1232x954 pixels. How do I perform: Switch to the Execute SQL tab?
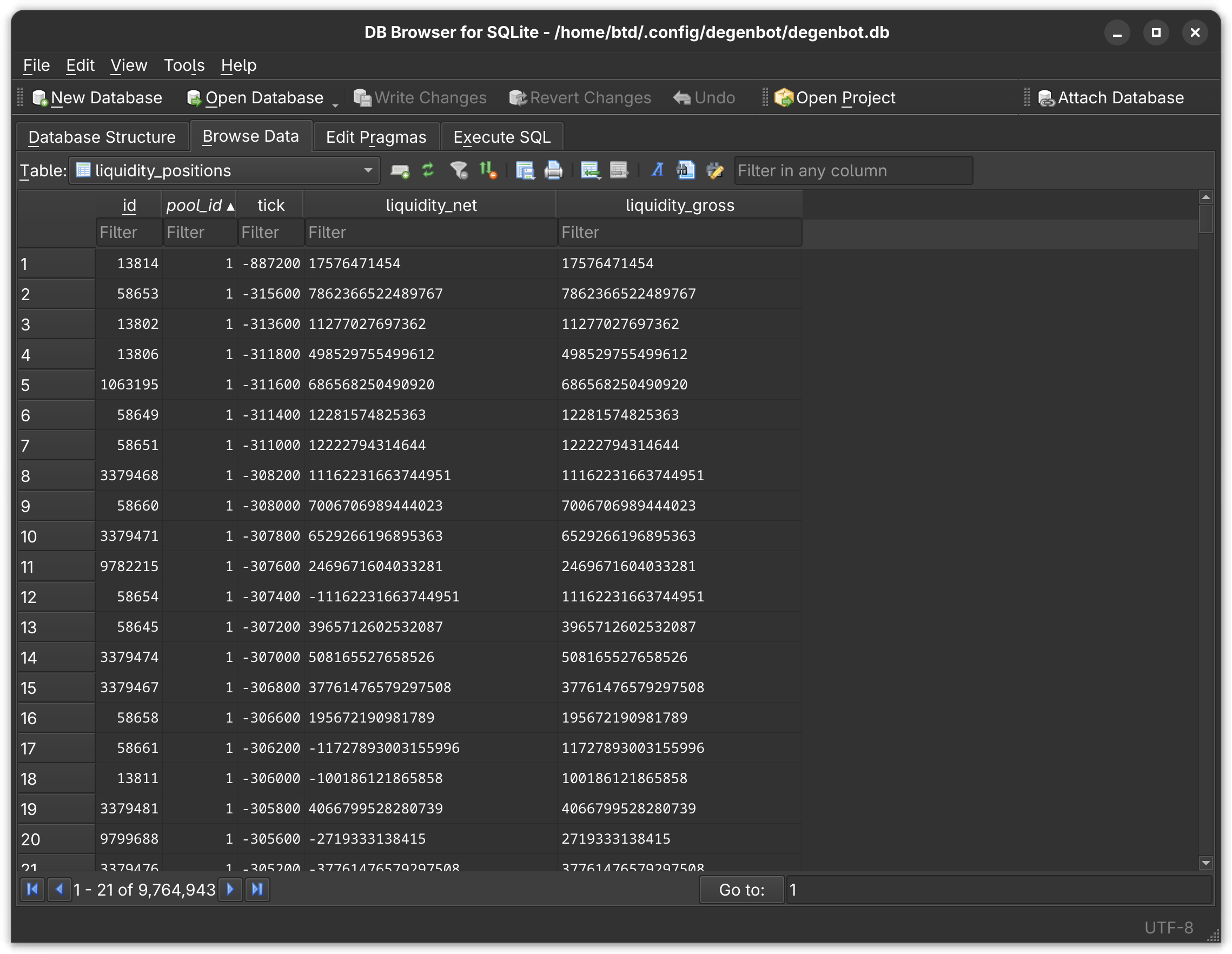pyautogui.click(x=501, y=137)
